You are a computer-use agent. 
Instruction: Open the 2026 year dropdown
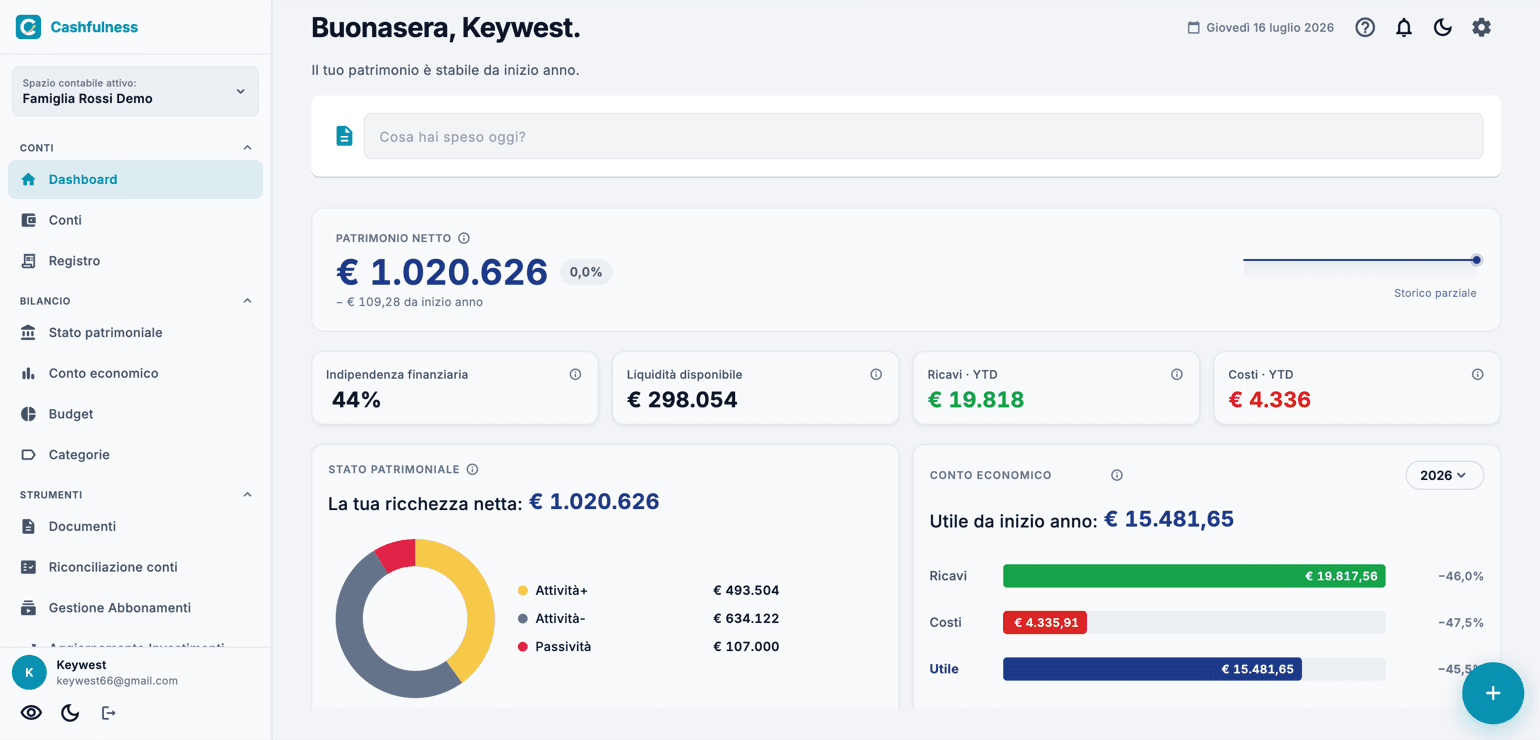coord(1444,475)
